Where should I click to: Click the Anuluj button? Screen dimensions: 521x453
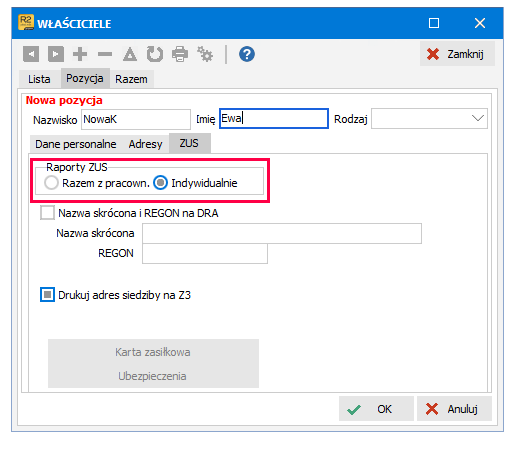[454, 409]
